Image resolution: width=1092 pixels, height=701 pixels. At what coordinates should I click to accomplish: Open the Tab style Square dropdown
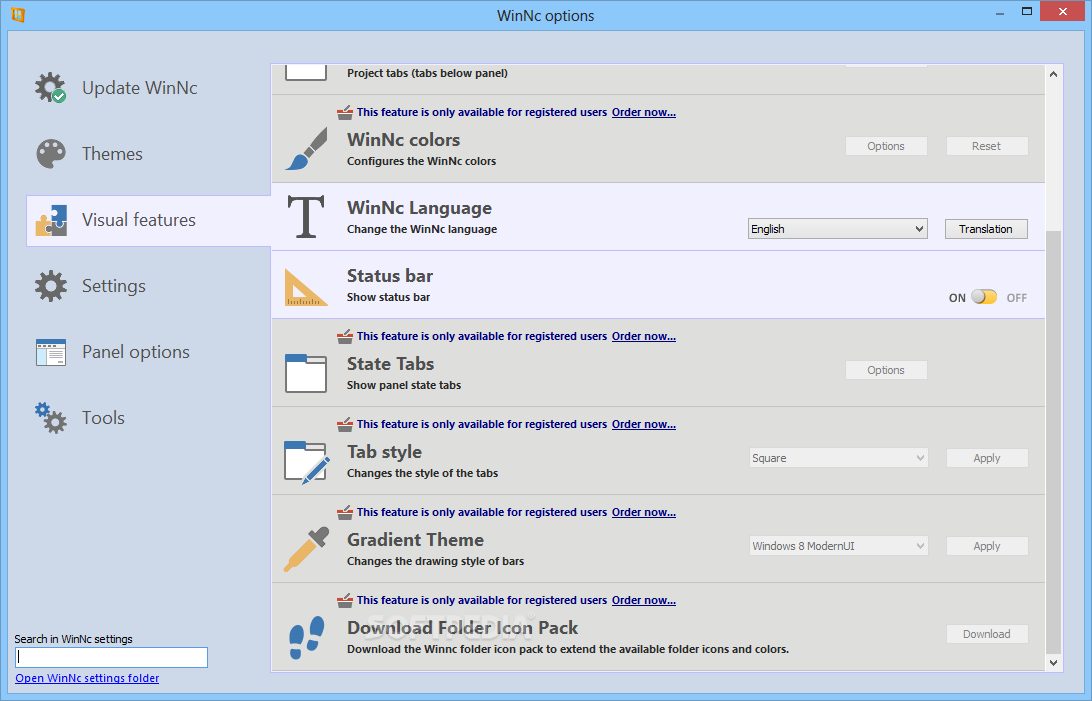tap(838, 458)
